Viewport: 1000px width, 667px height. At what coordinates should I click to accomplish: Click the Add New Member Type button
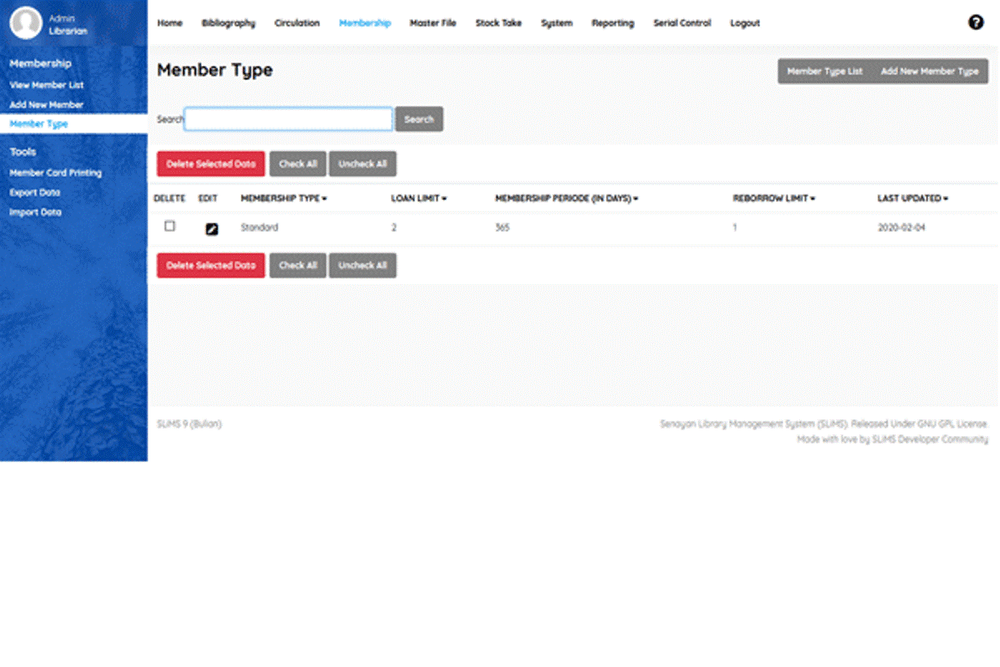930,71
